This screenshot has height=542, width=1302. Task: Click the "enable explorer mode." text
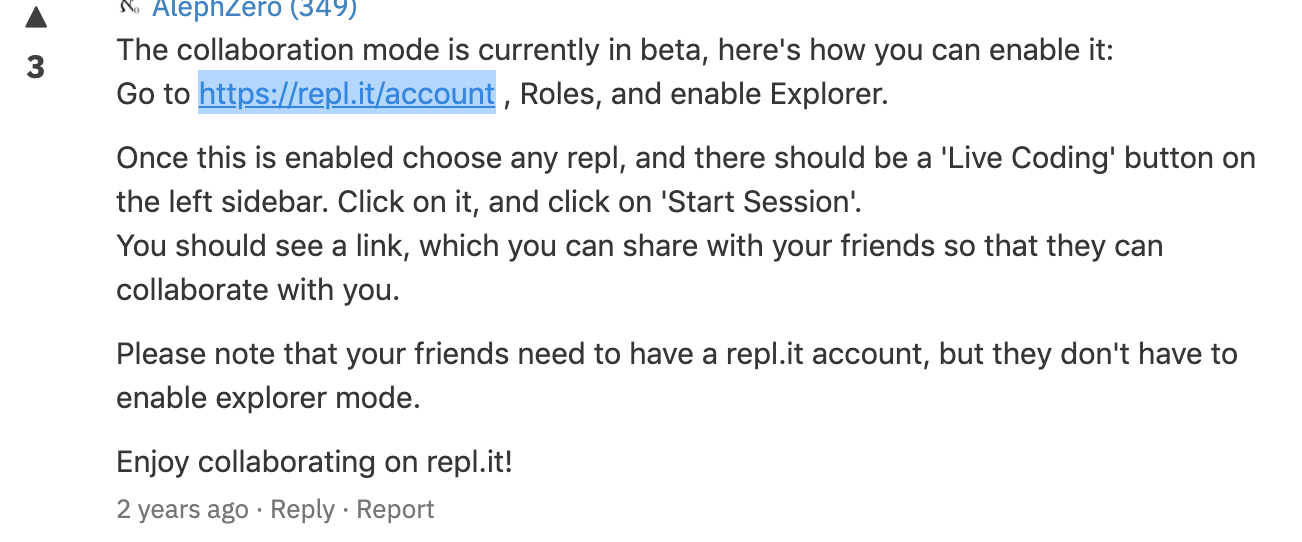point(268,398)
